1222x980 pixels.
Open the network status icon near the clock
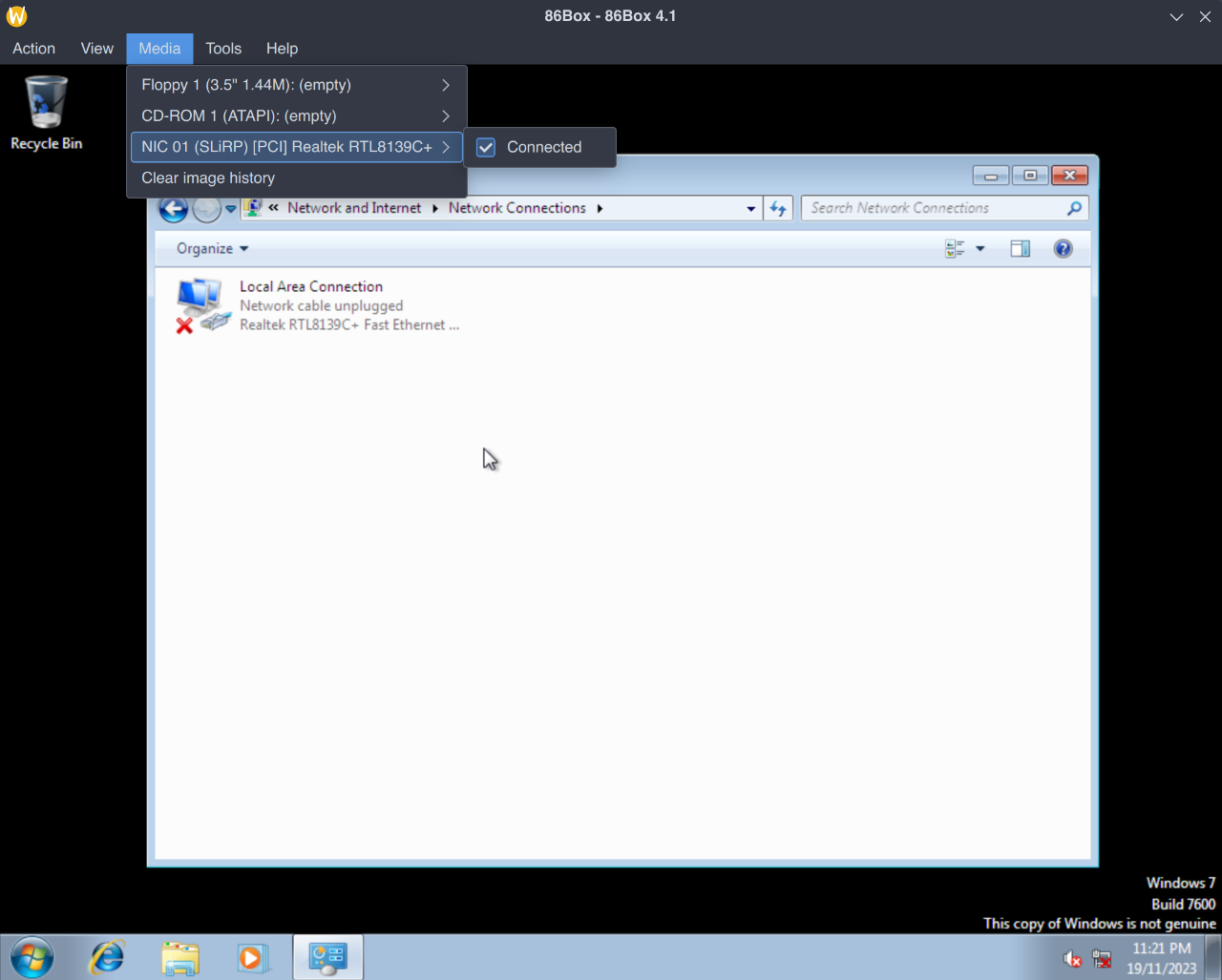1102,958
